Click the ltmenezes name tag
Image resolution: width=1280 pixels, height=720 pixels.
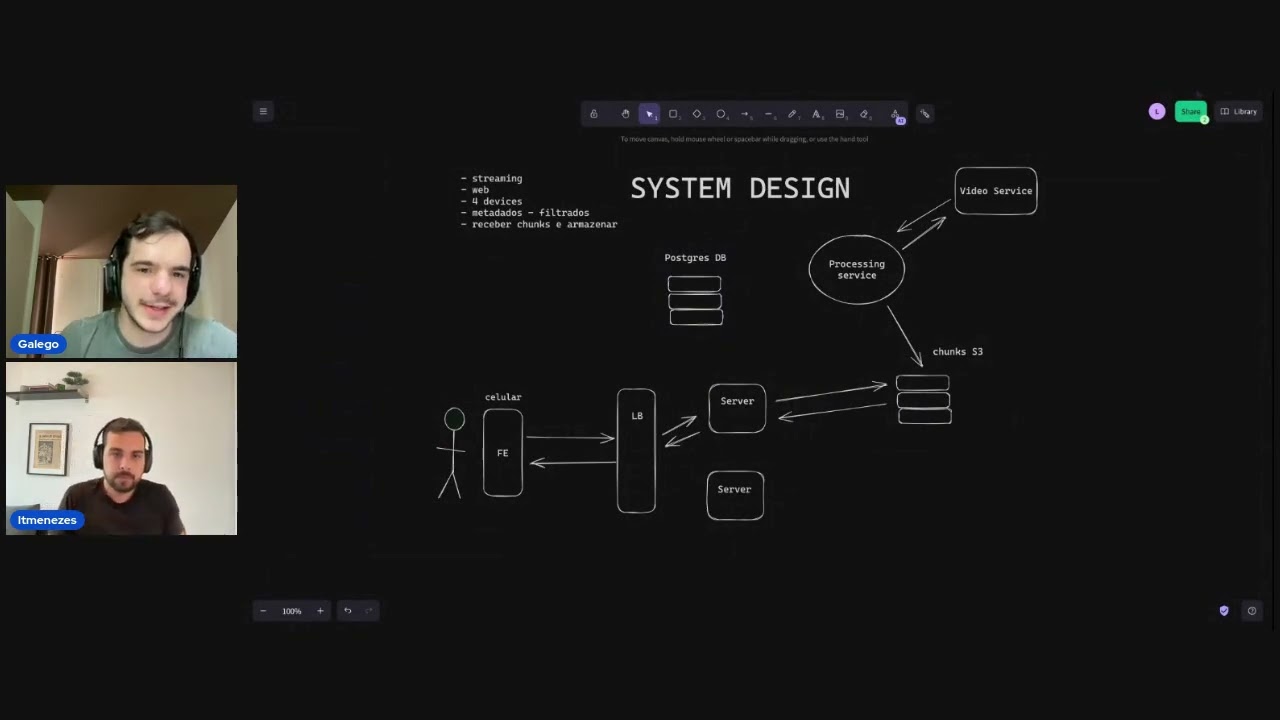pos(47,520)
